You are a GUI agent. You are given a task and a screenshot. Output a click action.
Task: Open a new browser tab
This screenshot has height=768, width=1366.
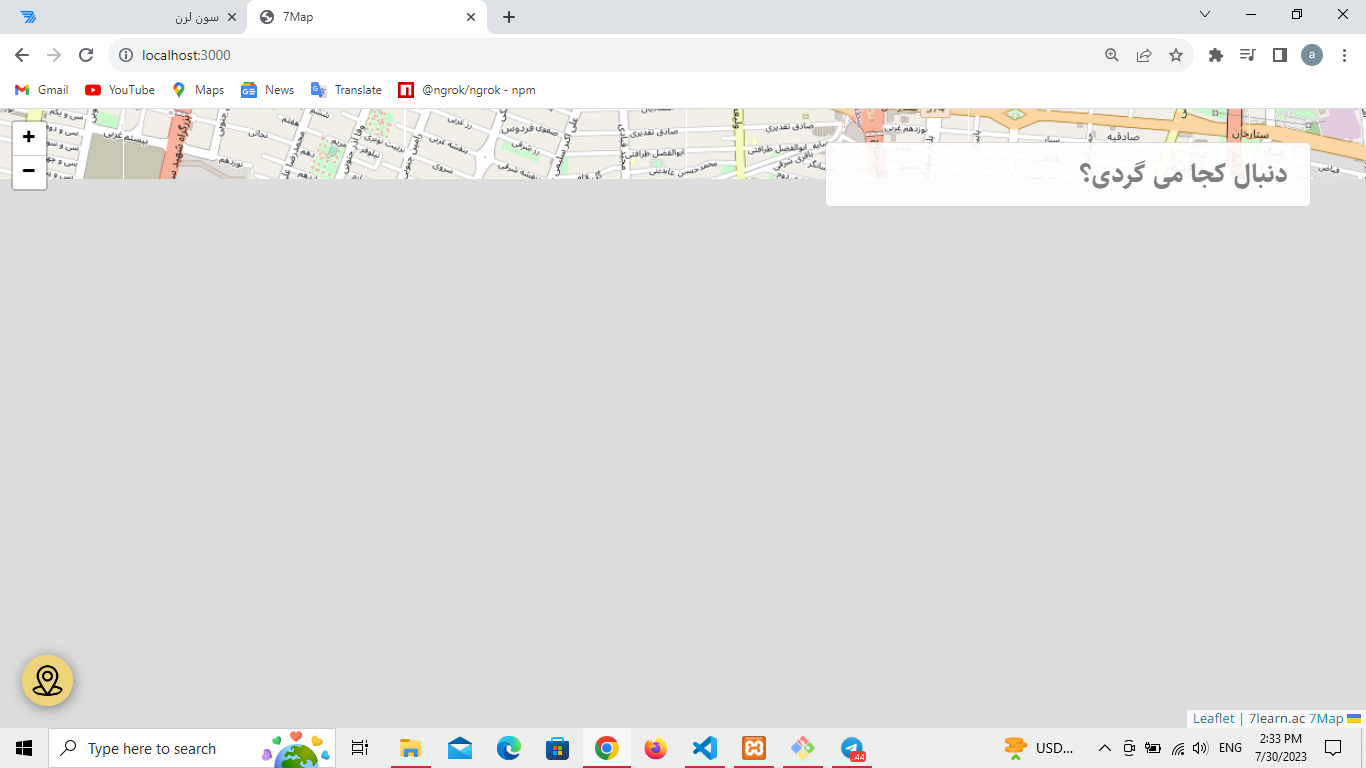click(509, 17)
